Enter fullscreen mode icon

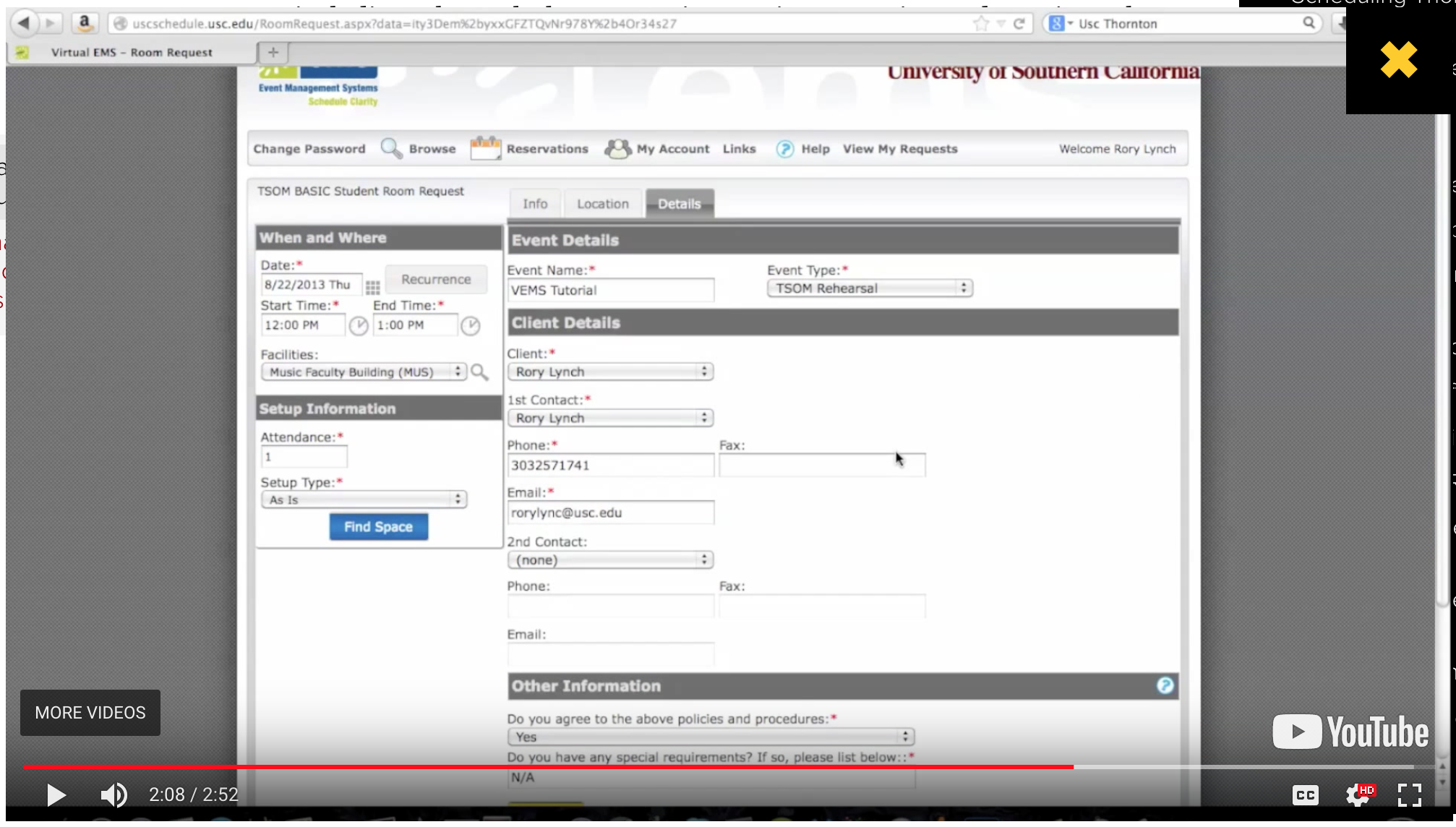1410,795
